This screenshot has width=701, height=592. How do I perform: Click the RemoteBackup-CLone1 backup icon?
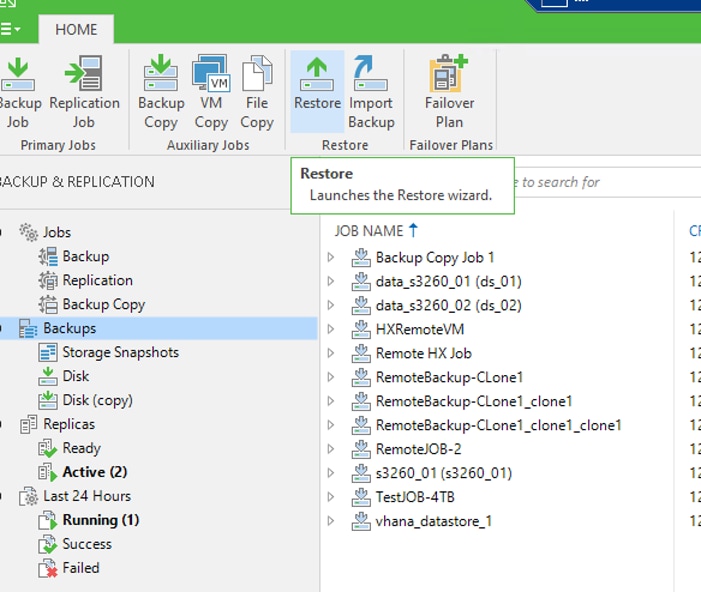(361, 377)
